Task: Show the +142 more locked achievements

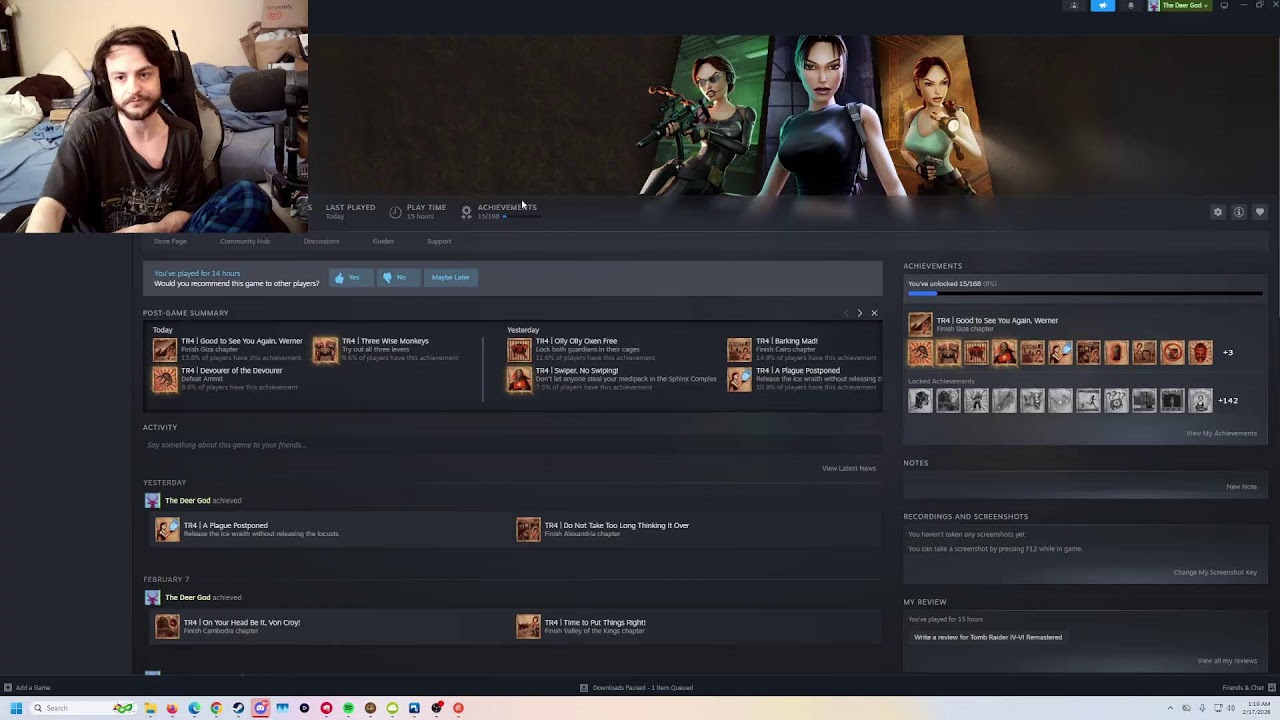Action: click(1228, 400)
